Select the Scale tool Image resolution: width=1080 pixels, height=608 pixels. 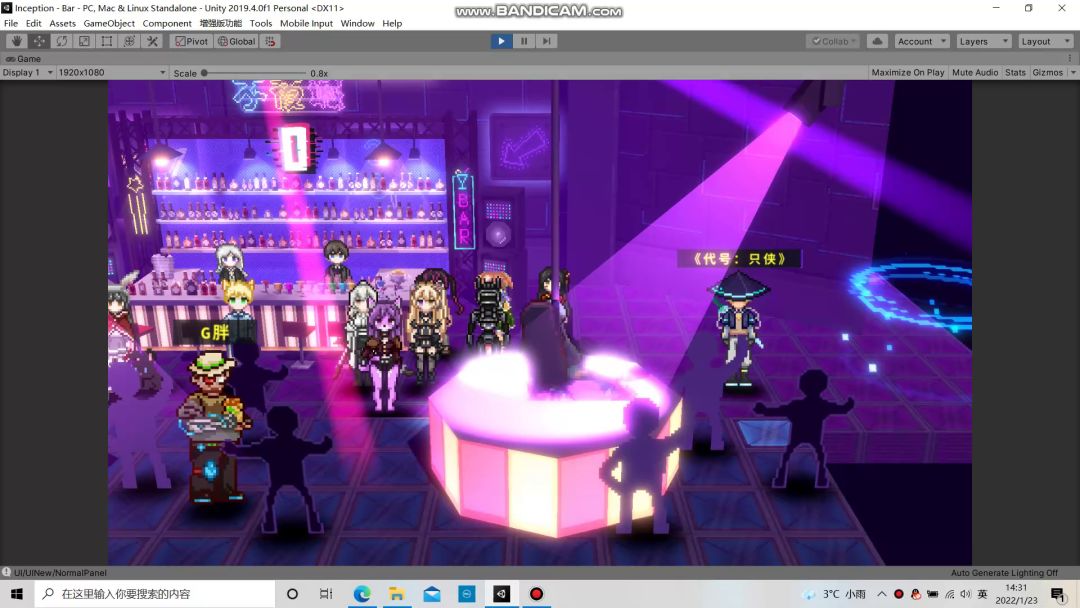point(84,41)
